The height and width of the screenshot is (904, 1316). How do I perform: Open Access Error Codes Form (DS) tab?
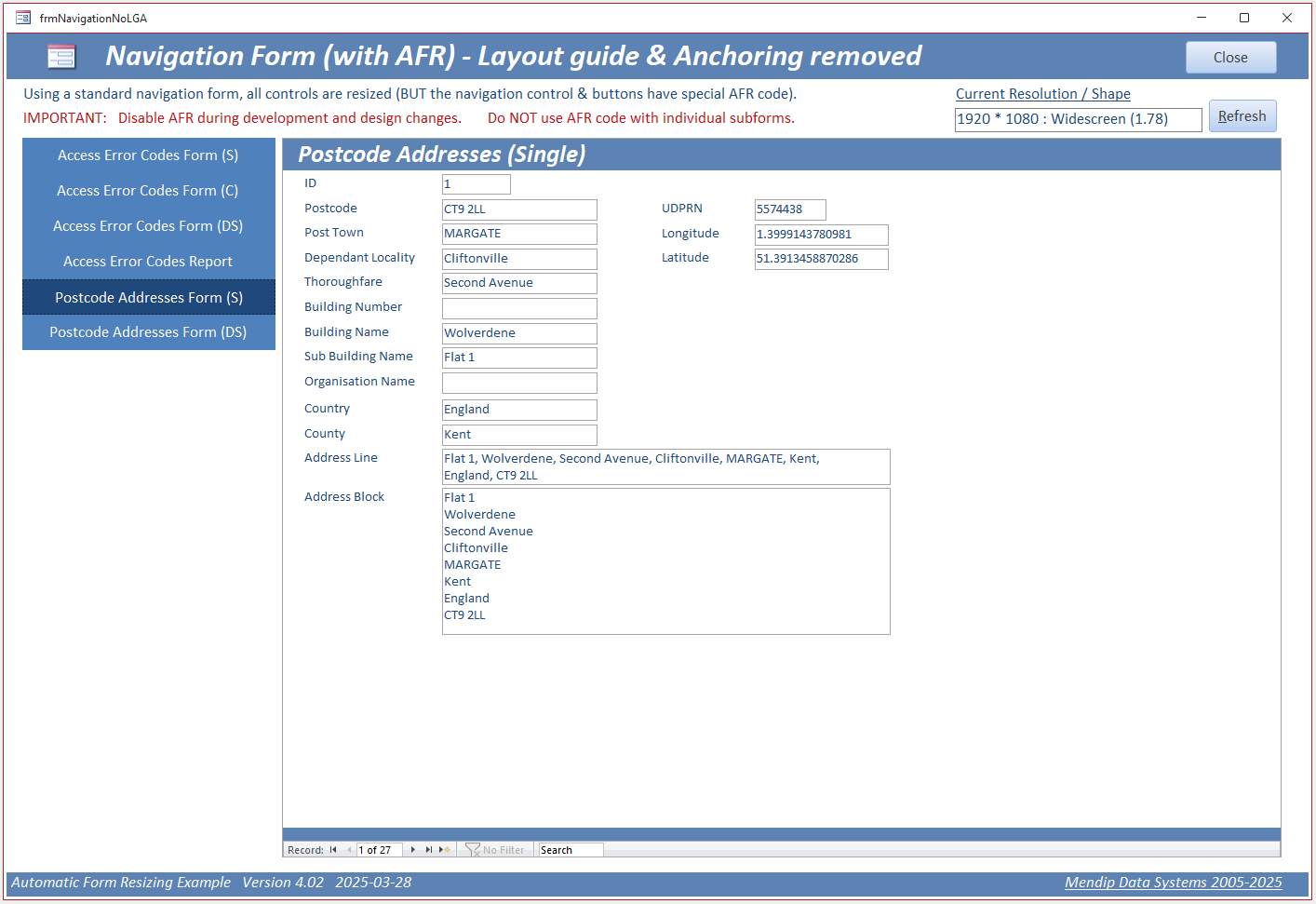[149, 226]
